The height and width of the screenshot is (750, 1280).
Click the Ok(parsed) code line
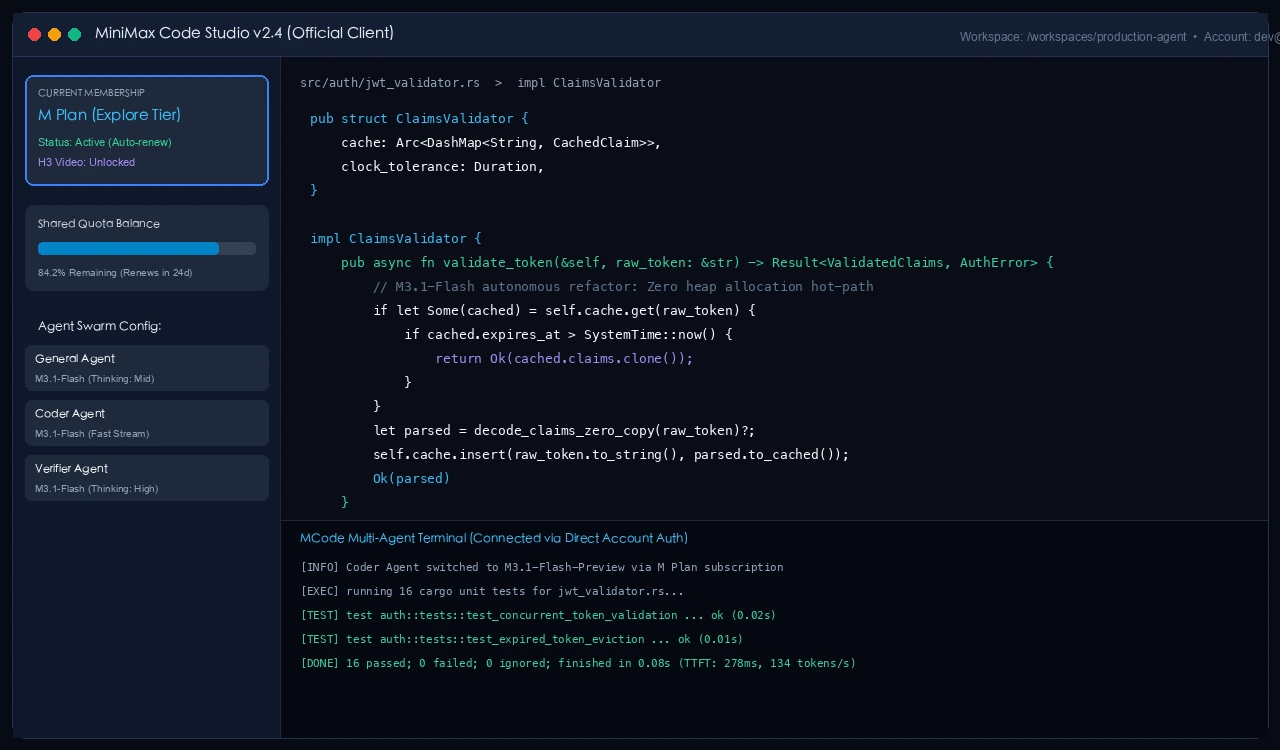412,479
